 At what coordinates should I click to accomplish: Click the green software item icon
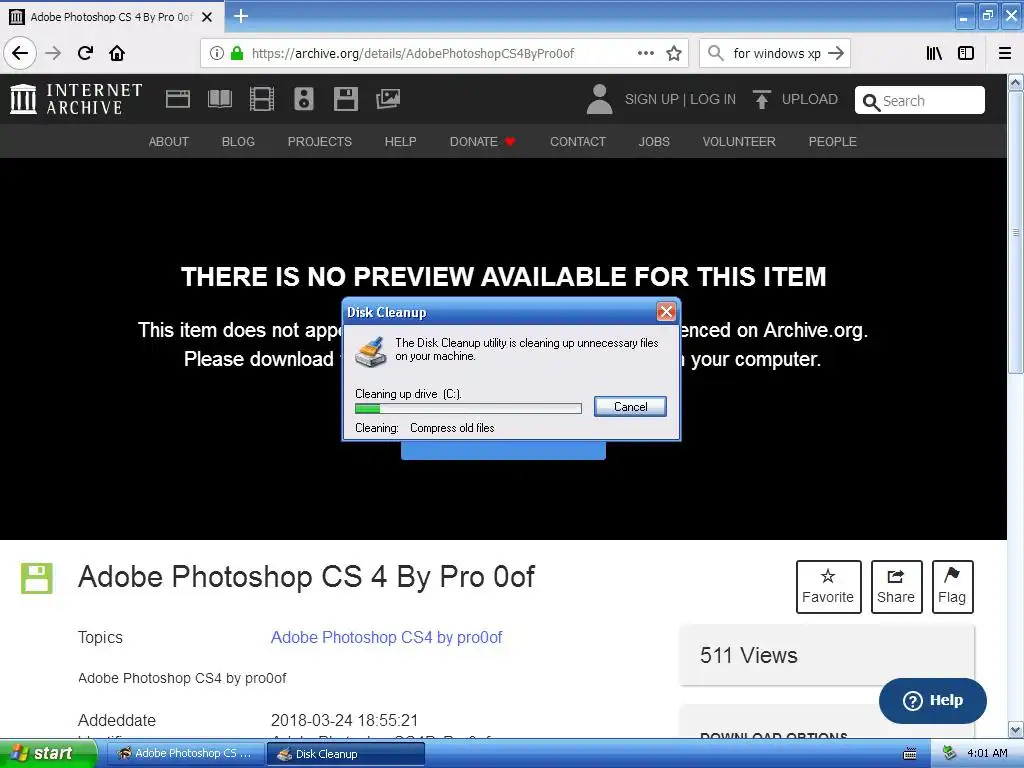click(37, 579)
